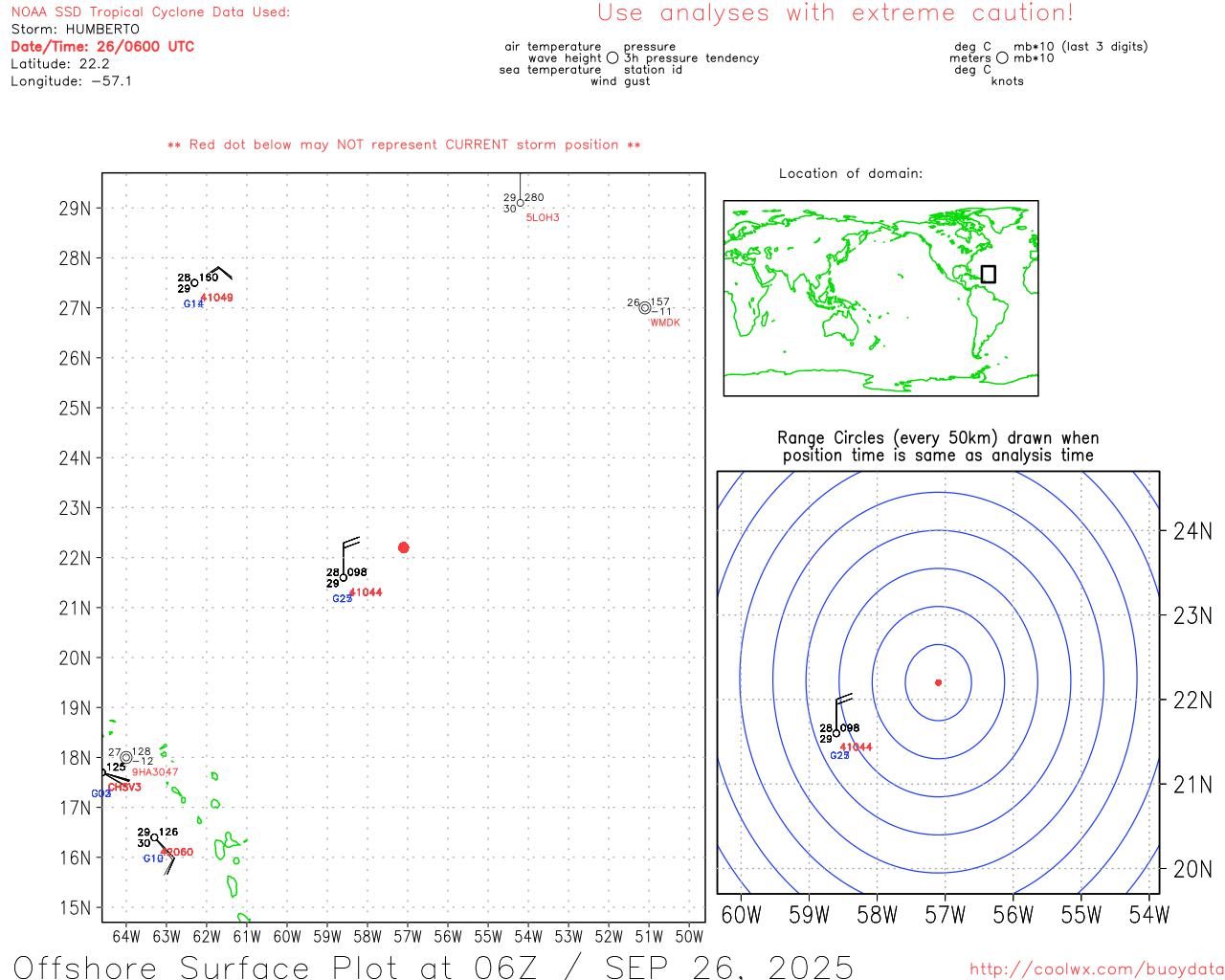Click the 'Latitude: 22.2' text
The width and height of the screenshot is (1225, 980).
60,64
